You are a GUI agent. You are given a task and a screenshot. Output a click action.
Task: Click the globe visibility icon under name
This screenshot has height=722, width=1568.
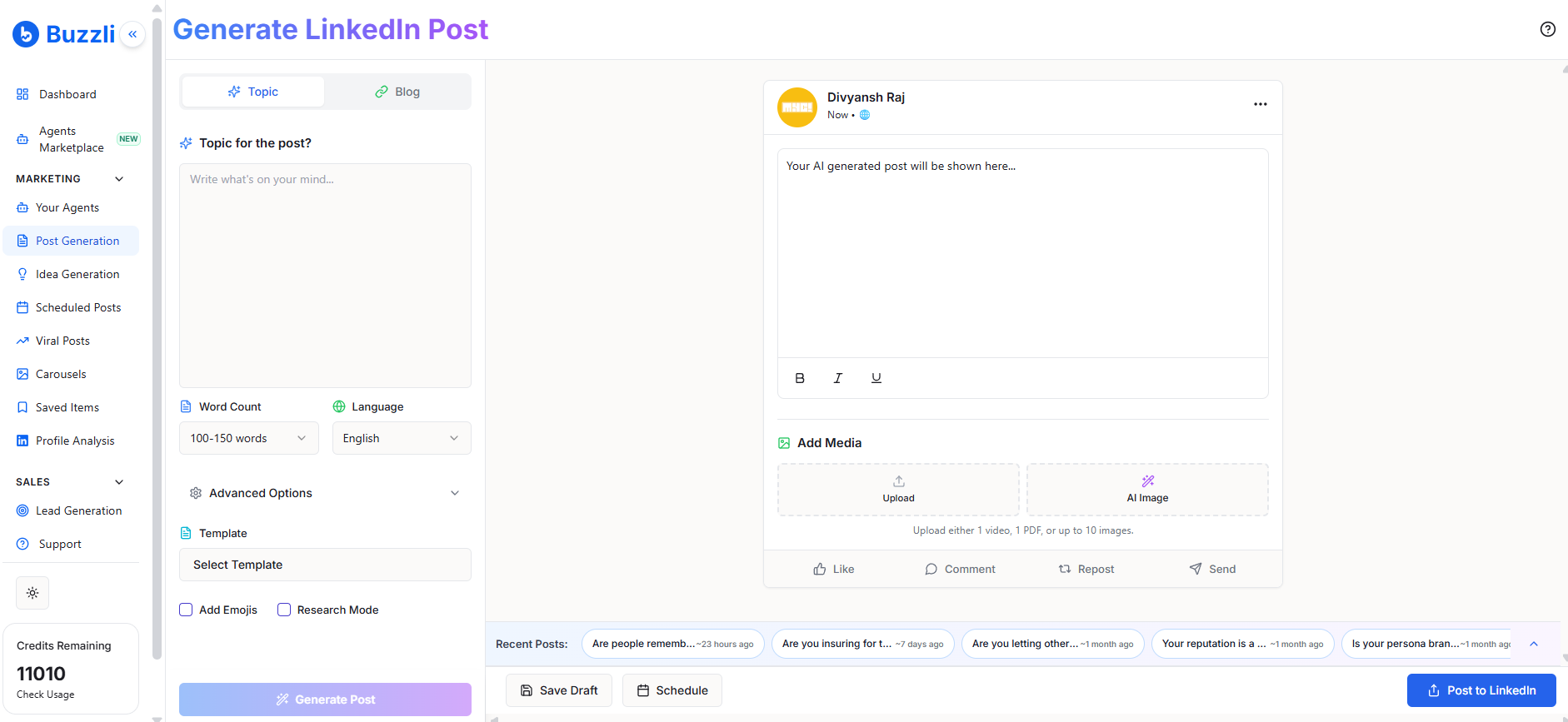[865, 115]
